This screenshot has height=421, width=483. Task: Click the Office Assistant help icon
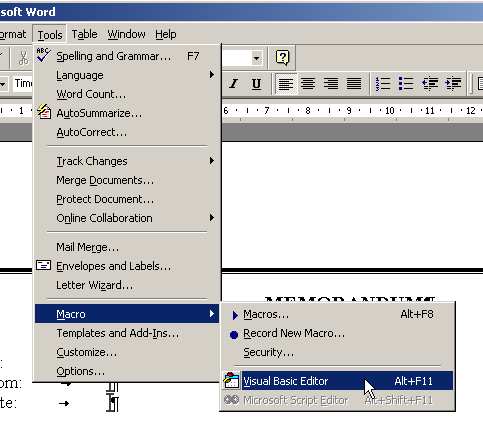[x=282, y=58]
